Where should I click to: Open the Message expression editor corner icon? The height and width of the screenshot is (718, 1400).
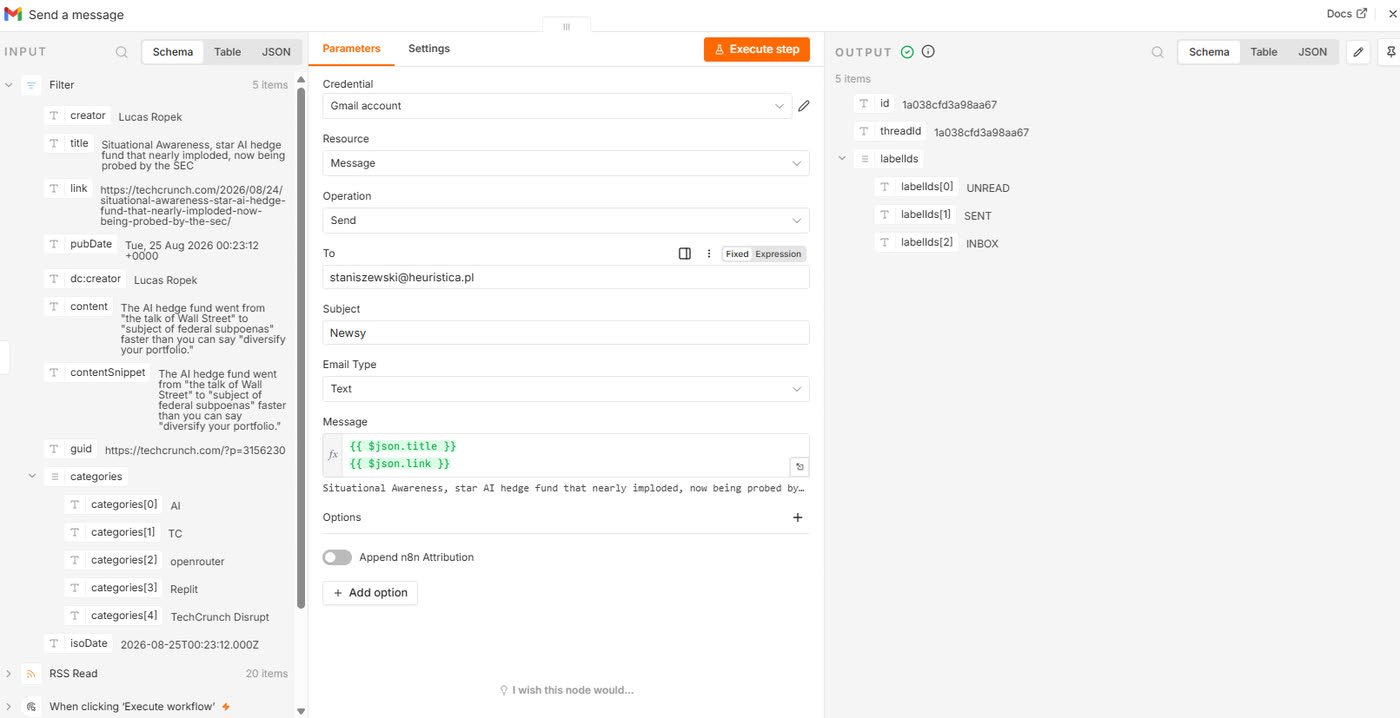coord(799,467)
